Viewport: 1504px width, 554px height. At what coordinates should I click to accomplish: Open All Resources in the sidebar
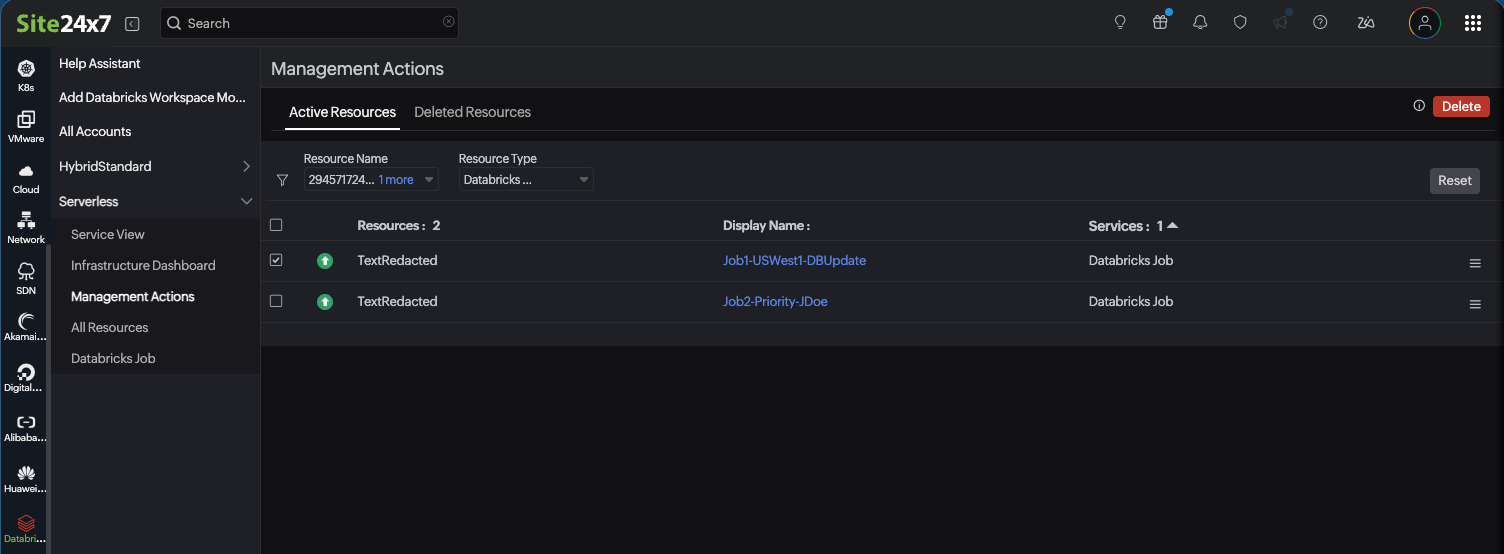pos(109,327)
